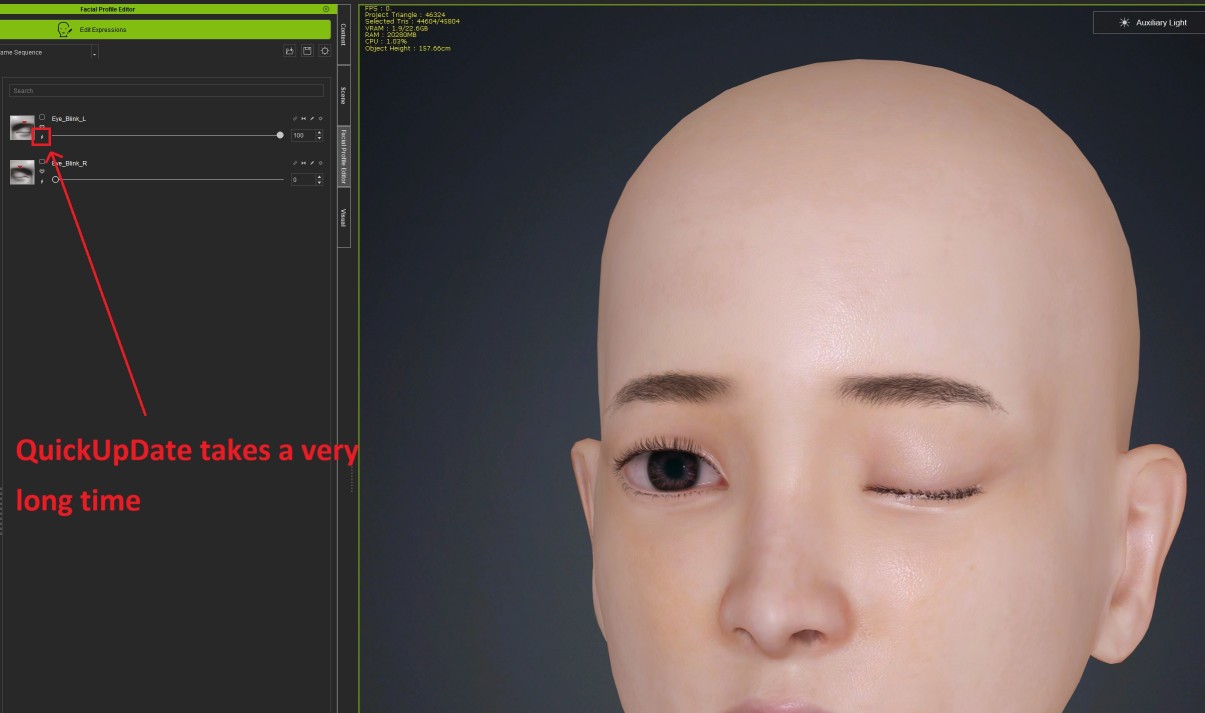1205x713 pixels.
Task: Click the pencil edit icon on Eye_Blink_R row
Action: [x=312, y=163]
